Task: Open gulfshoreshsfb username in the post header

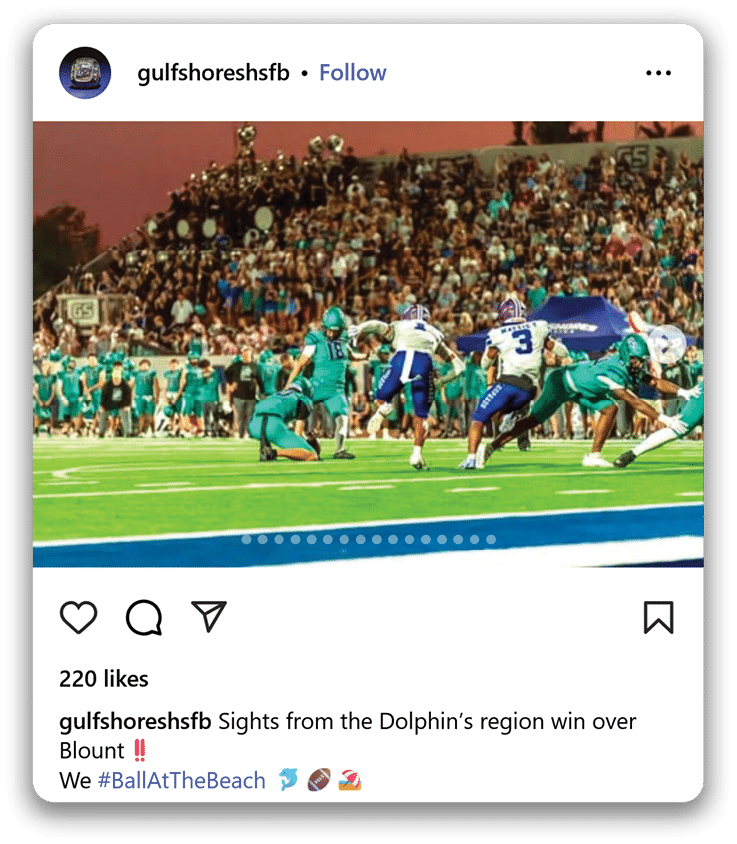Action: pos(213,73)
